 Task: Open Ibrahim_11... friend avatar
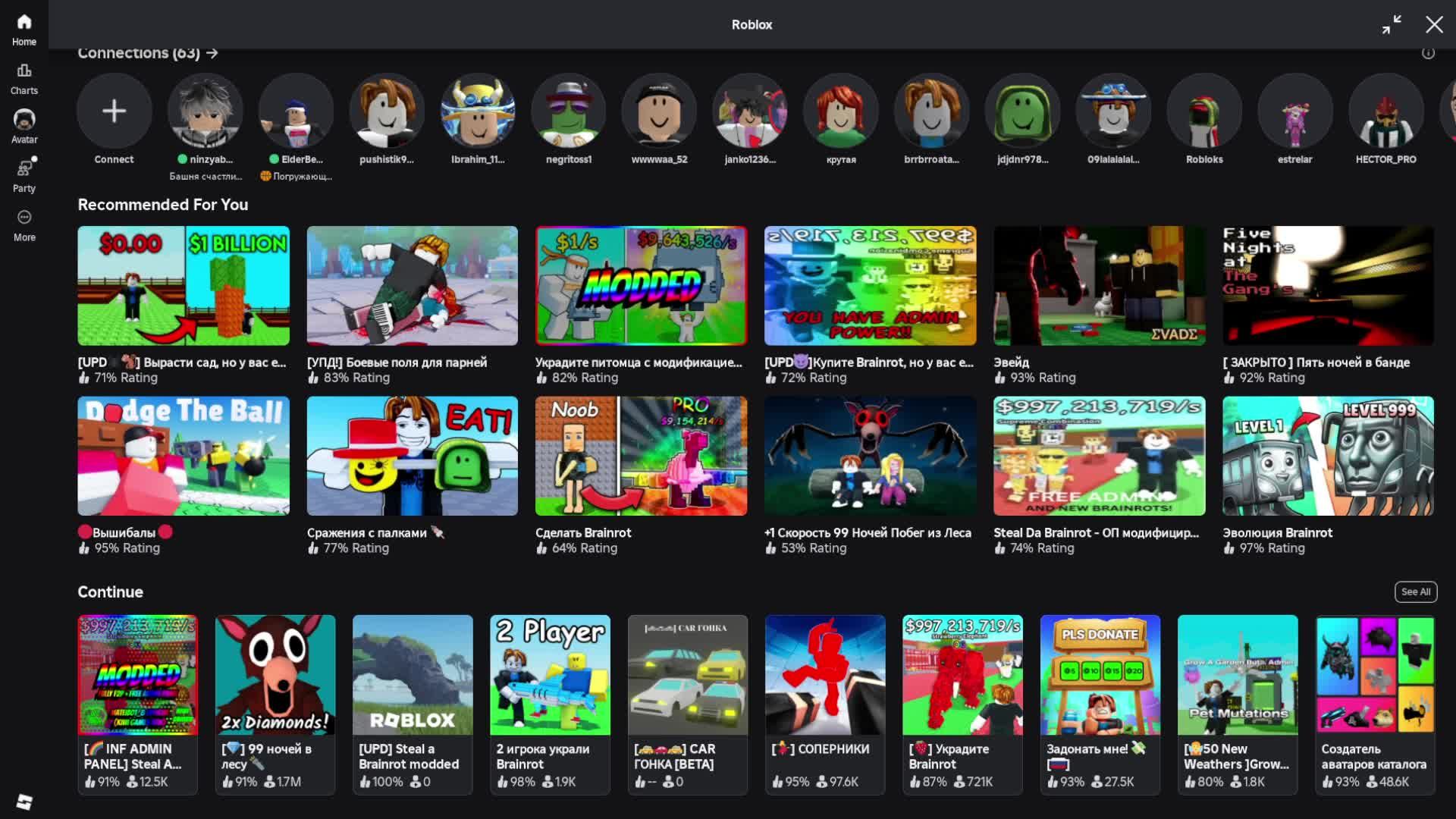tap(478, 111)
